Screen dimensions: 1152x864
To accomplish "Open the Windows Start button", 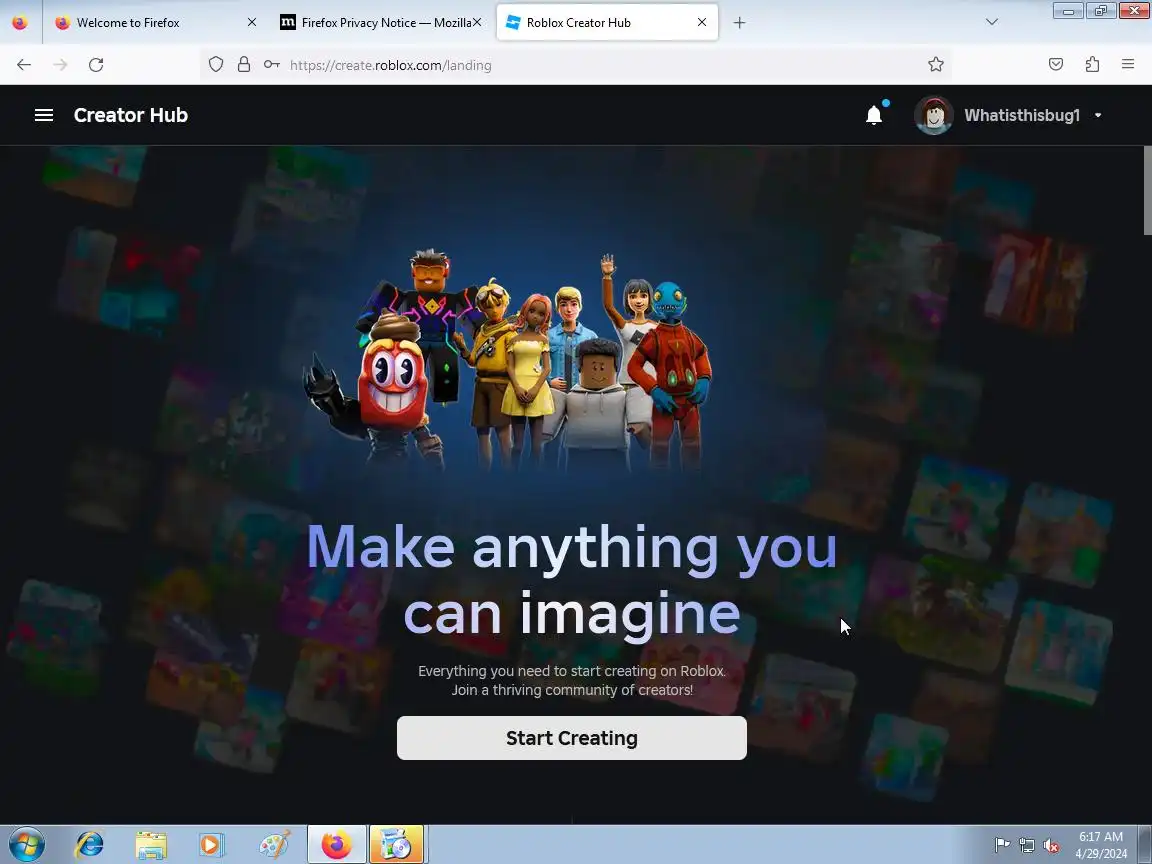I will coord(26,845).
